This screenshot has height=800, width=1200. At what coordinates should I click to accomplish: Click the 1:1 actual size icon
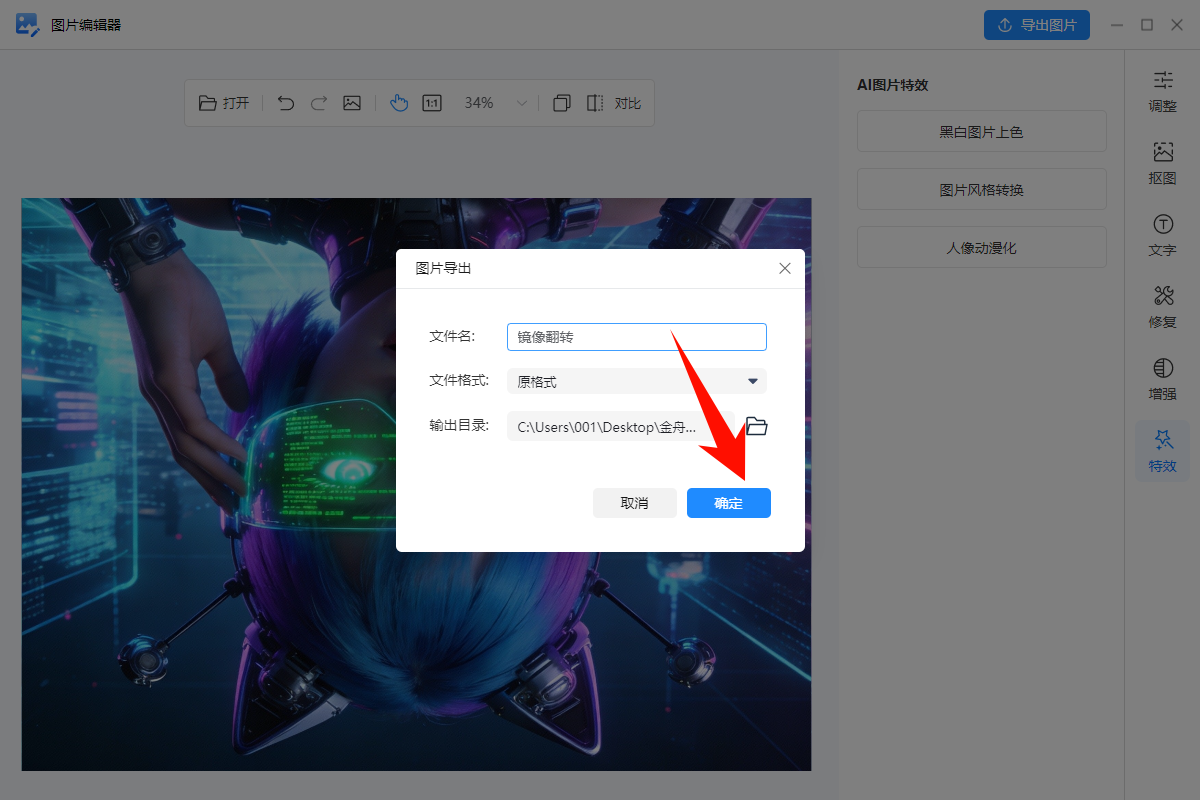pyautogui.click(x=432, y=103)
